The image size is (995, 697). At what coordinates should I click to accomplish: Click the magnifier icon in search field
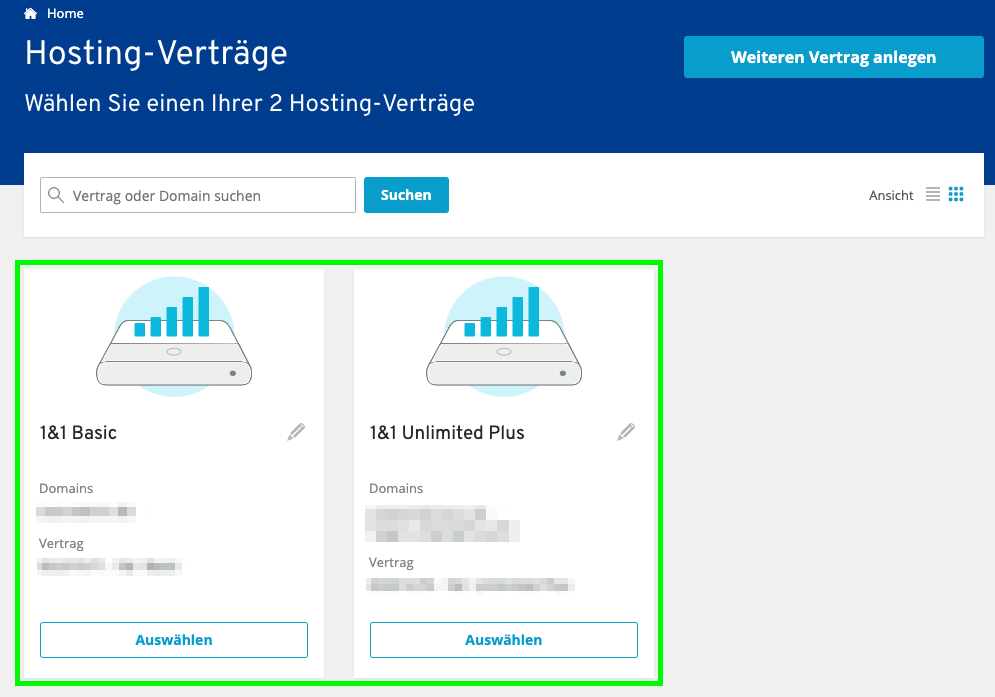56,195
